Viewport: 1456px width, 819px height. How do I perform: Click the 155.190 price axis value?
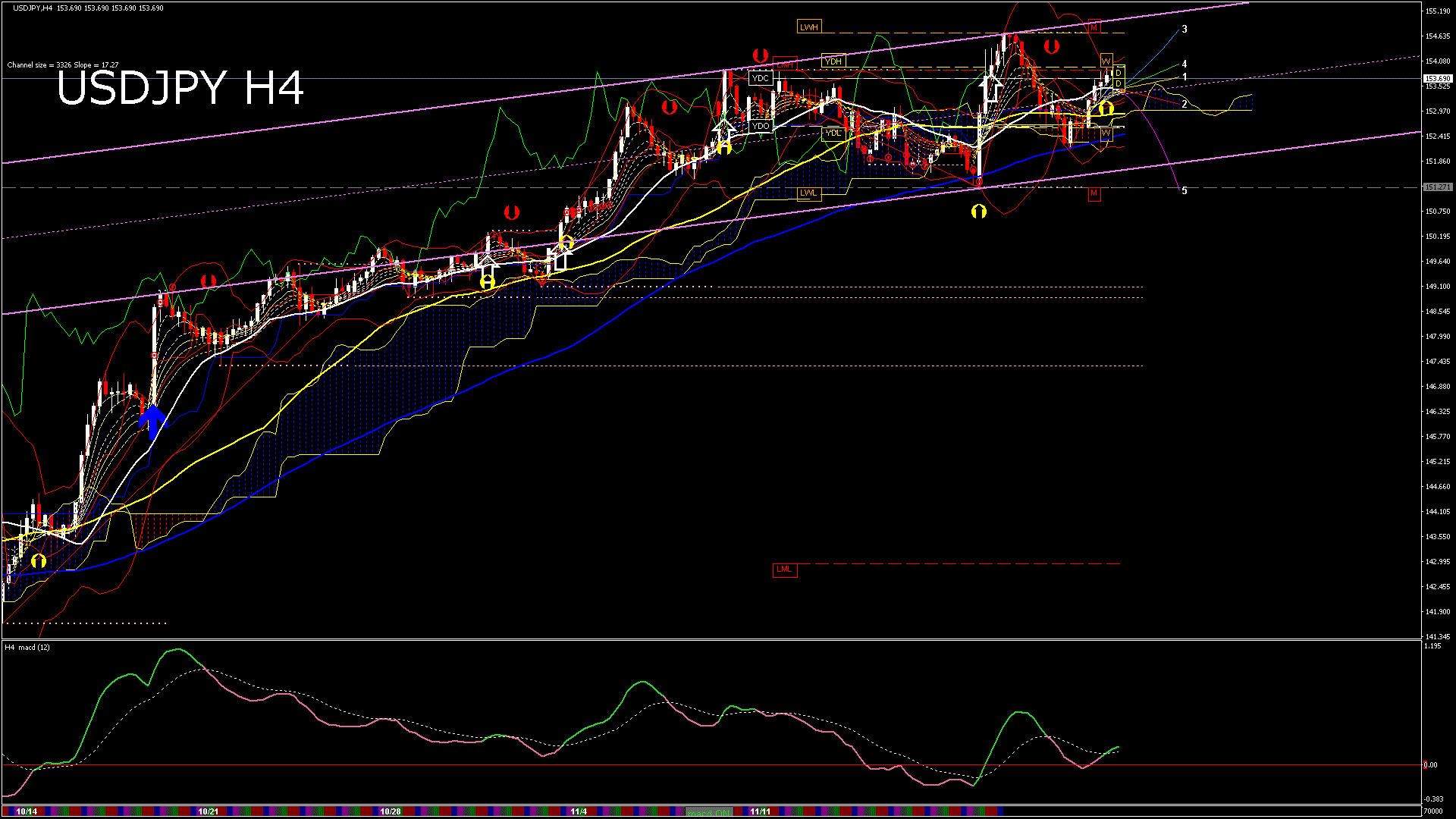1439,11
